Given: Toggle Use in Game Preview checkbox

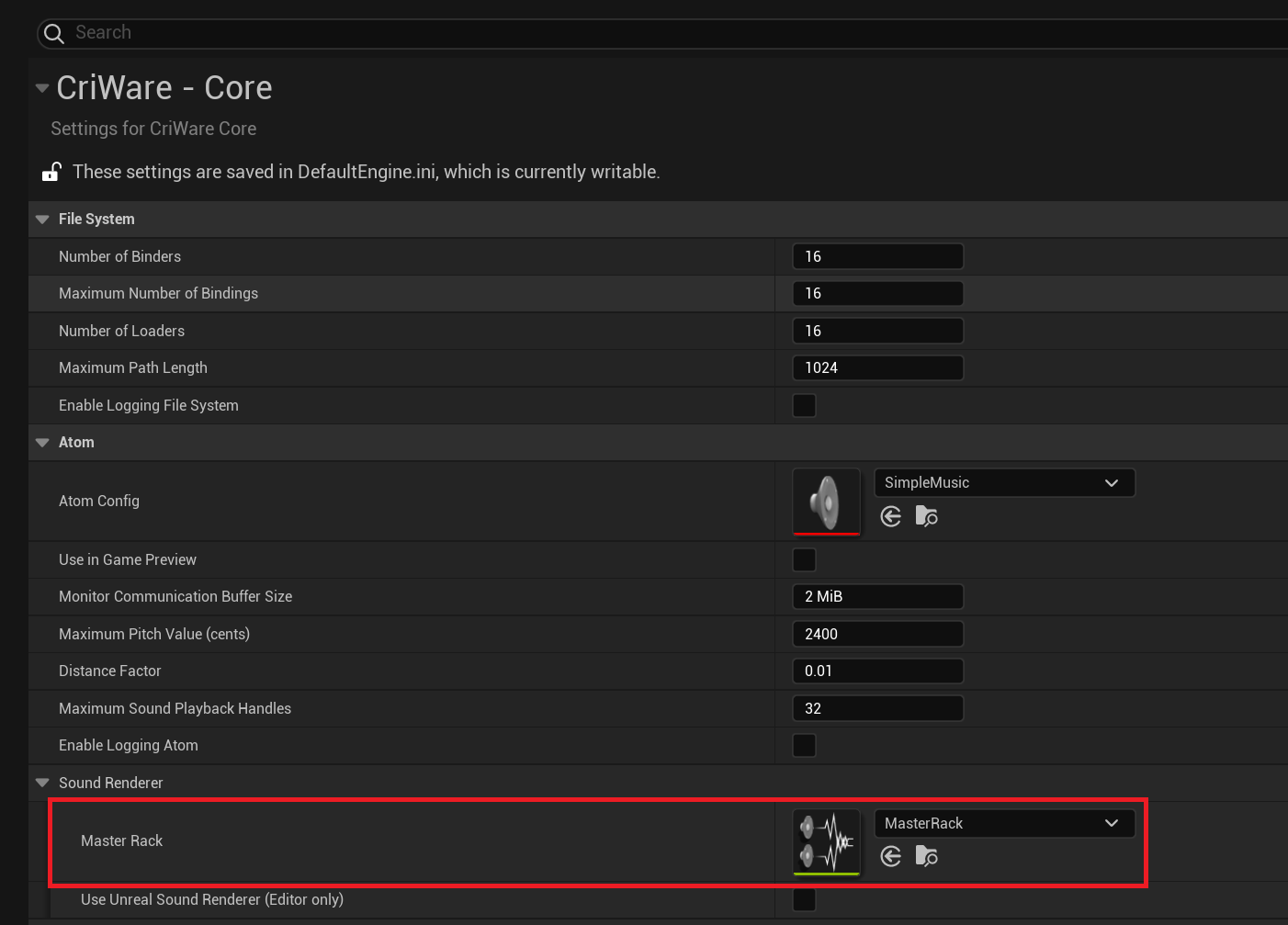Looking at the screenshot, I should [804, 559].
